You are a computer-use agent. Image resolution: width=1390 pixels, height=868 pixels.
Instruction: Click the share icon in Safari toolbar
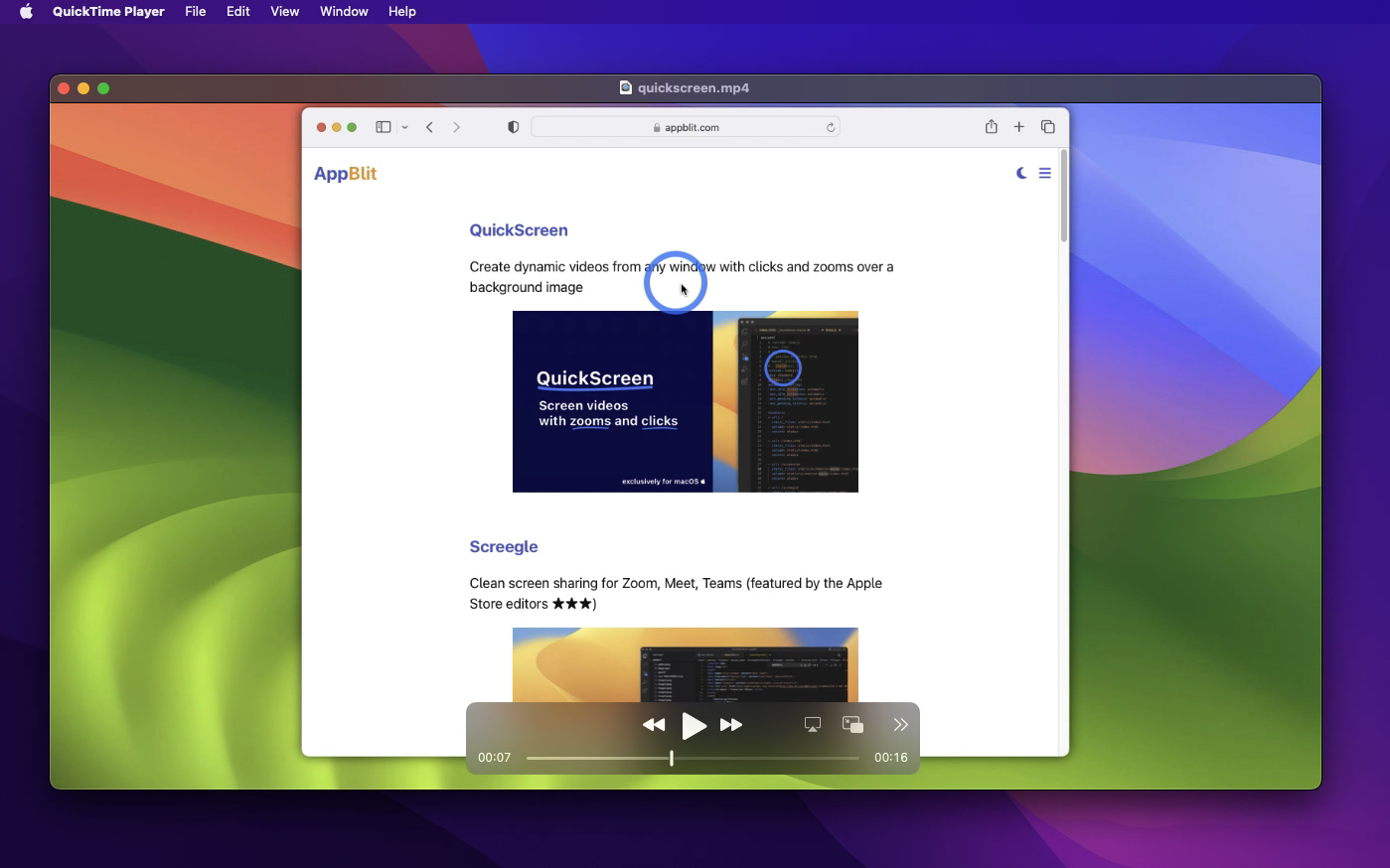[x=991, y=127]
